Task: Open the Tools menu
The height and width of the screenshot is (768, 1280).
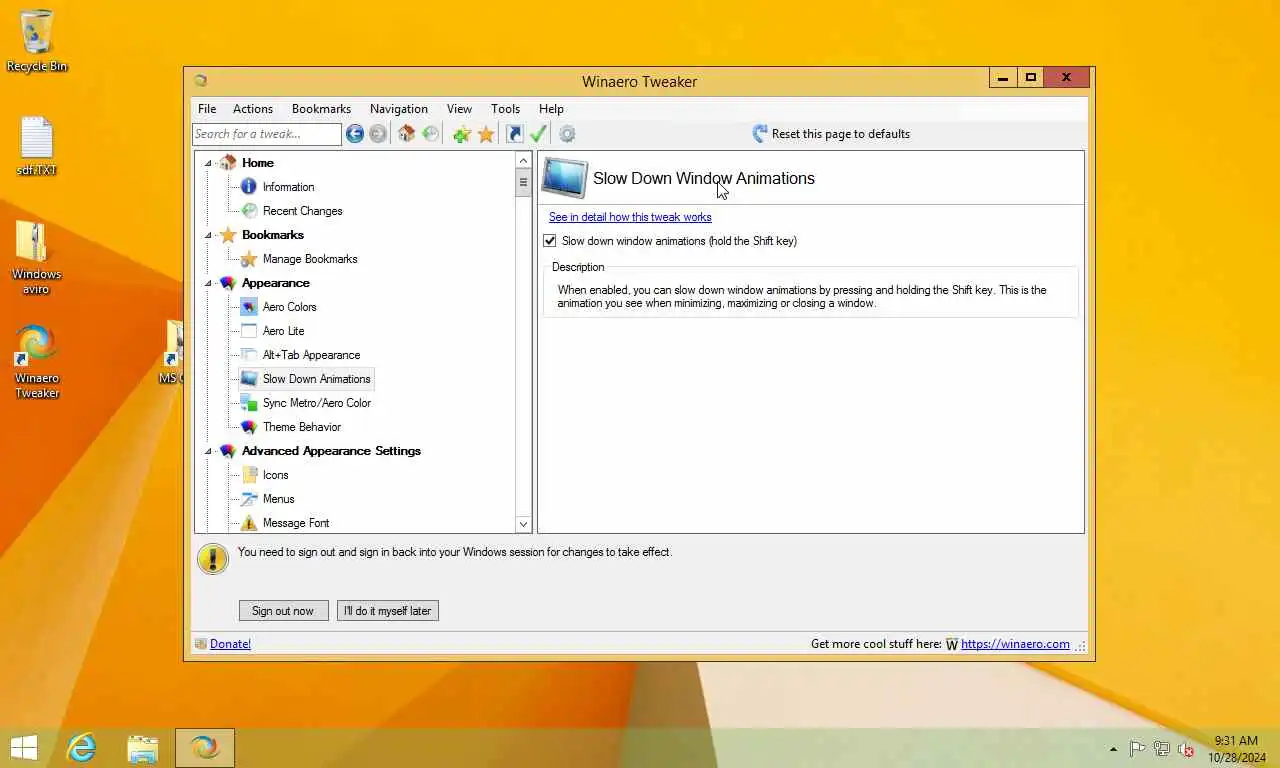Action: [x=505, y=109]
